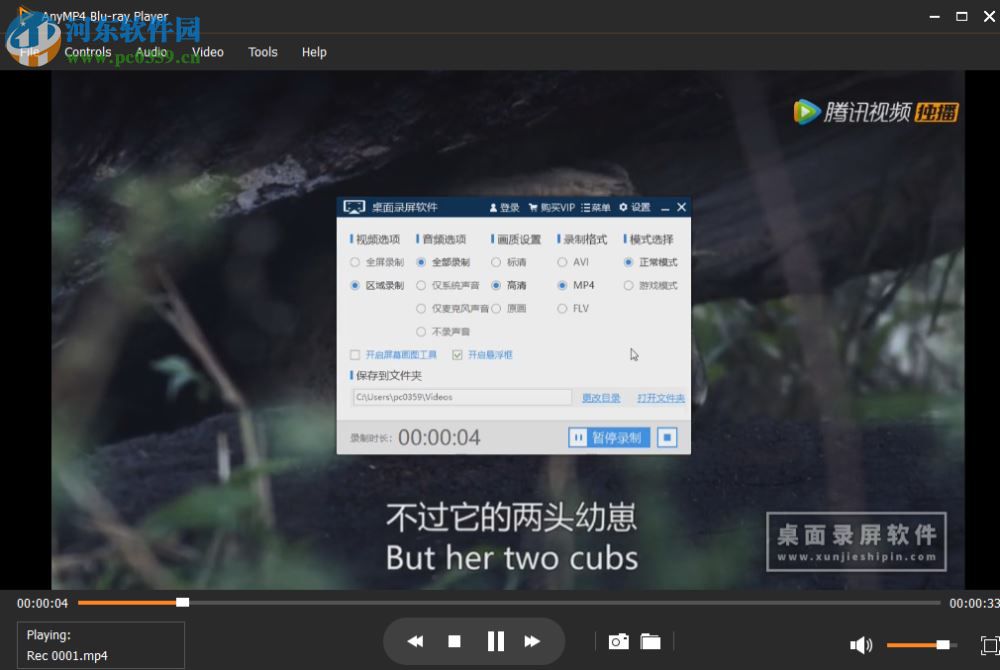Log in using the 登录 user icon
The height and width of the screenshot is (670, 1000).
click(x=503, y=207)
